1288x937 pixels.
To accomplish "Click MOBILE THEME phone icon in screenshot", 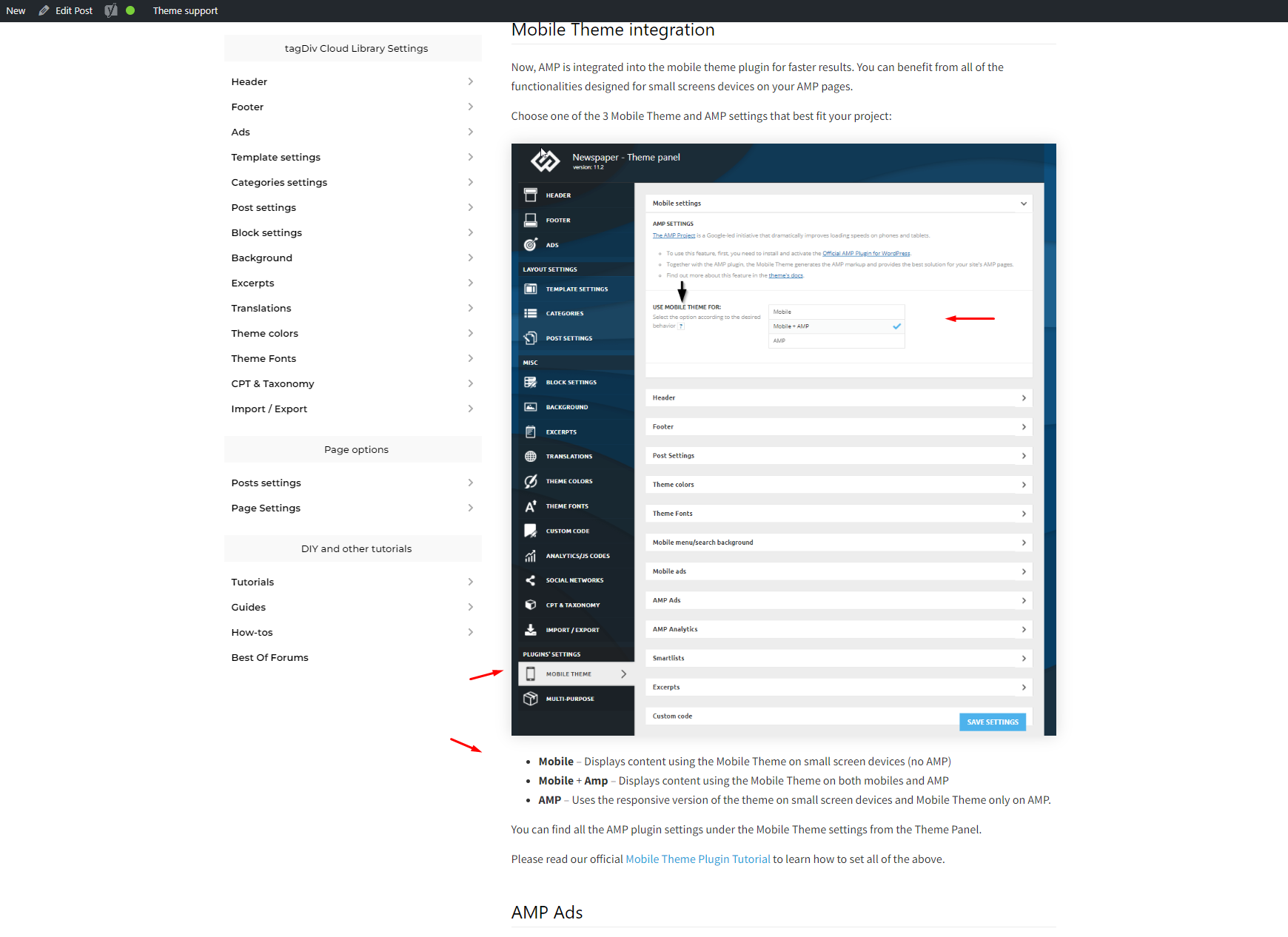I will pos(531,674).
